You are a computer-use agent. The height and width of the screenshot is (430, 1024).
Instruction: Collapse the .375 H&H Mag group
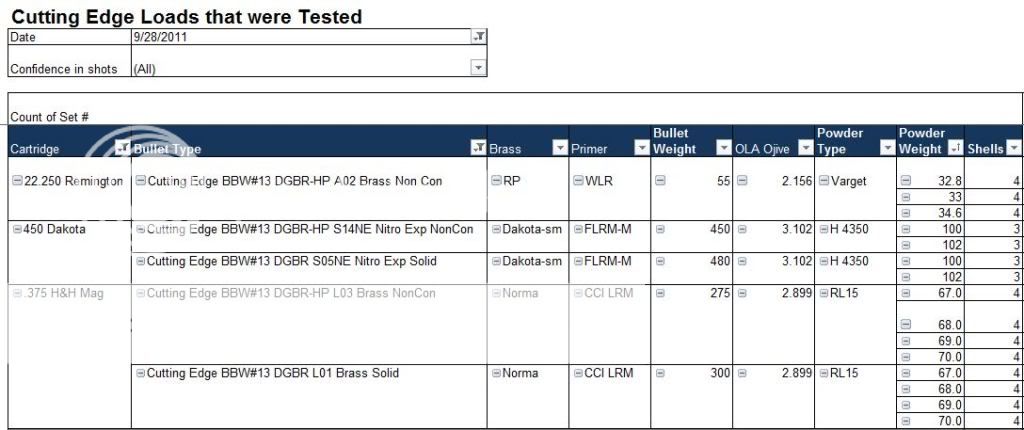(17, 293)
